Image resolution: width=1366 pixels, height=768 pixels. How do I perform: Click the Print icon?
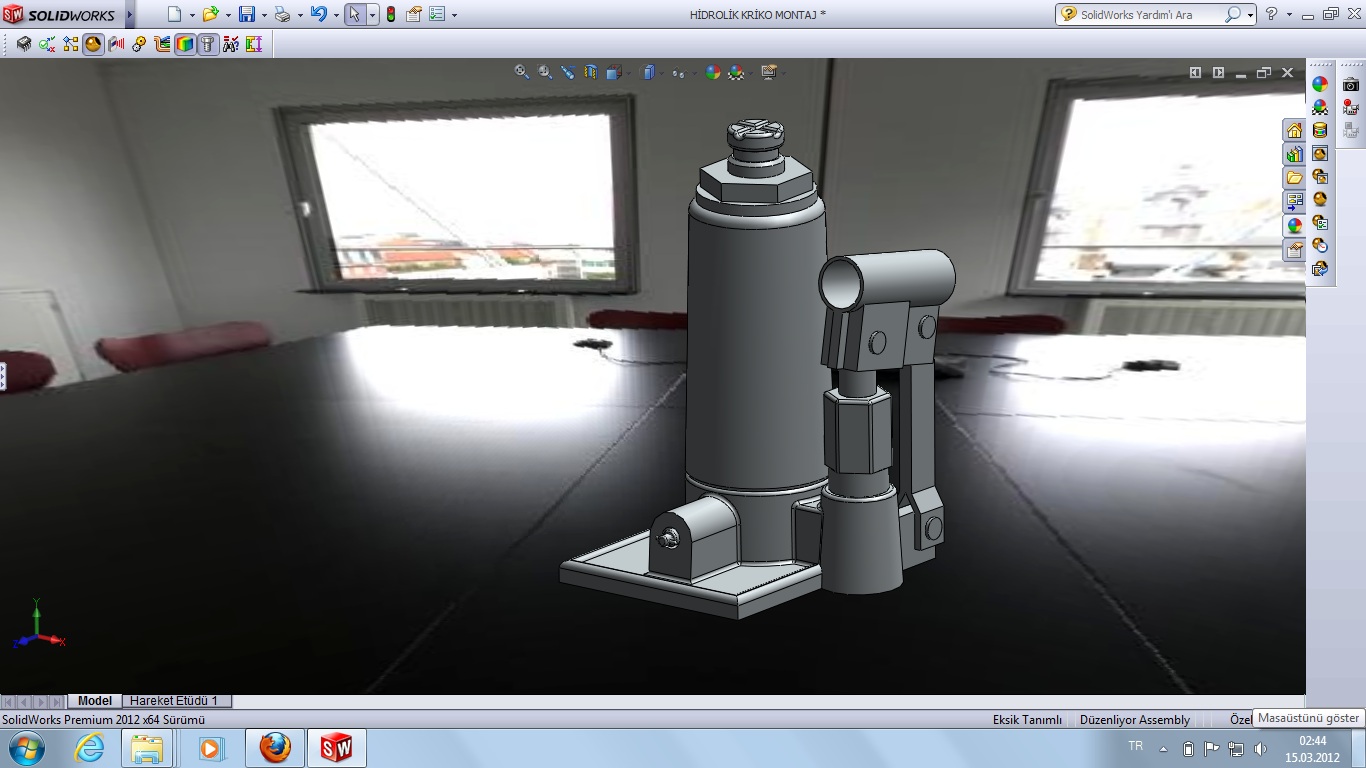tap(282, 14)
